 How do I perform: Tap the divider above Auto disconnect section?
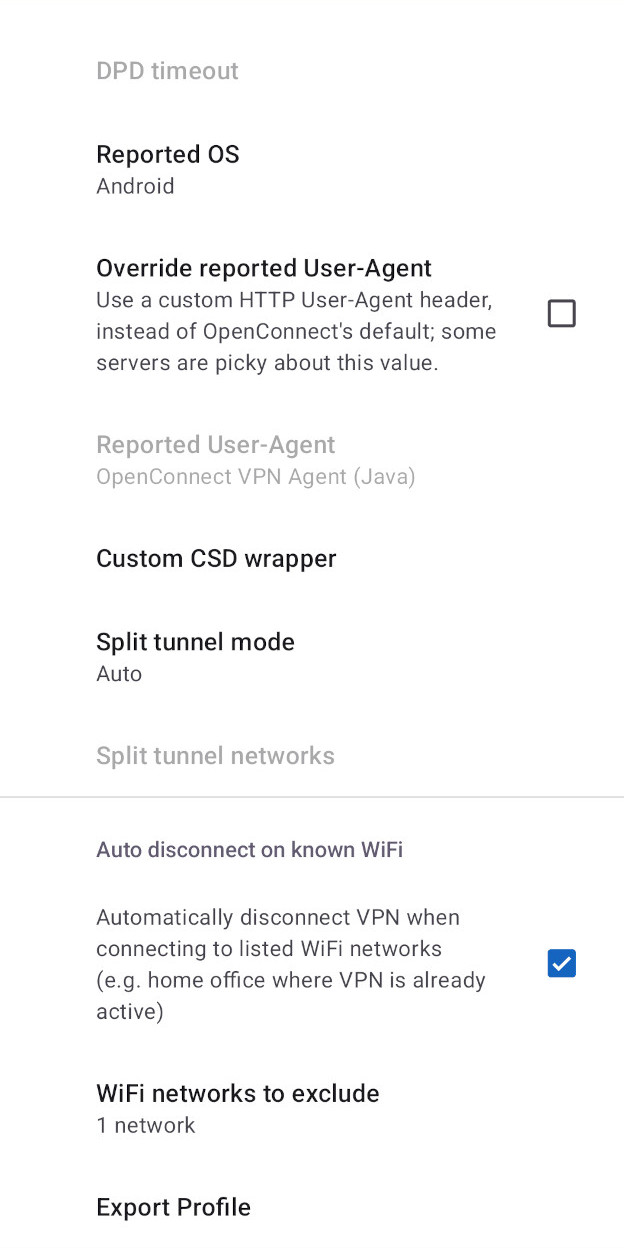click(x=312, y=797)
